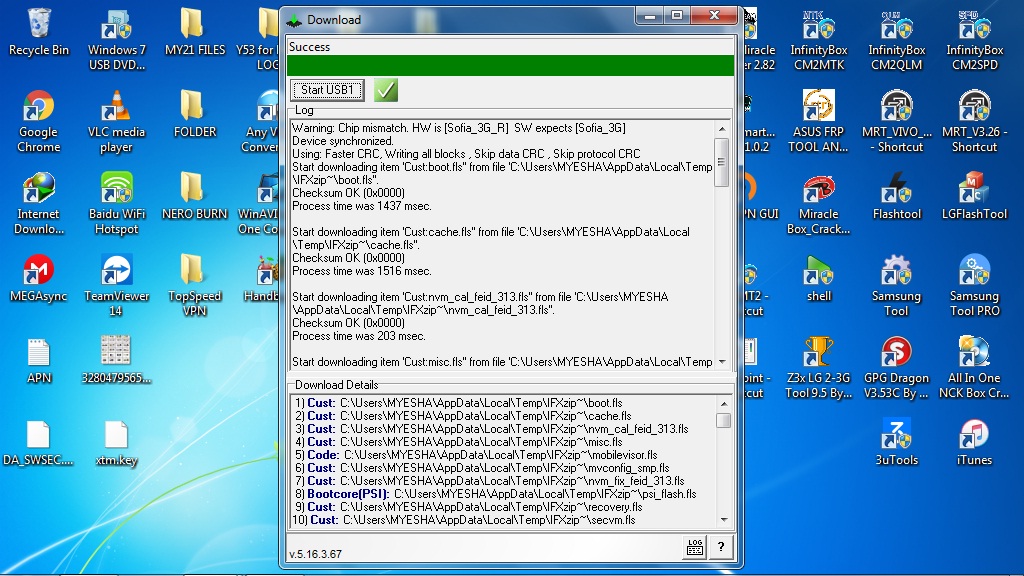1024x576 pixels.
Task: Open MRT_V3.26 shortcut
Action: (x=974, y=121)
